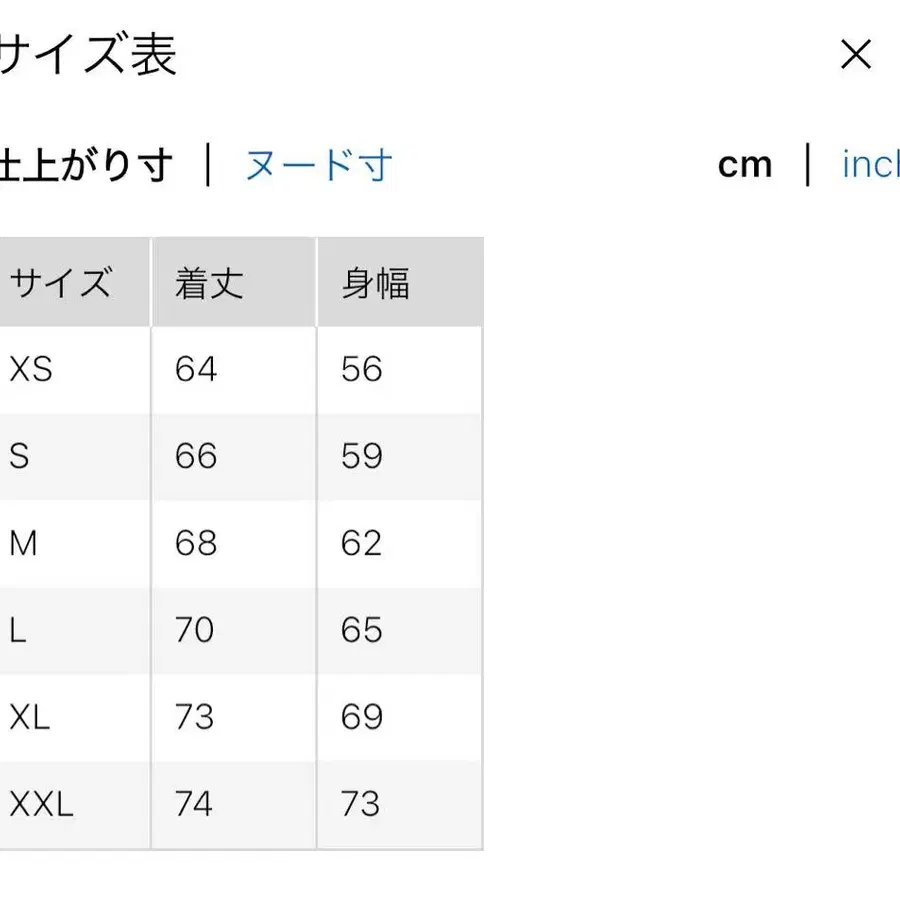Select the XS size row
The height and width of the screenshot is (900, 900).
(x=29, y=368)
